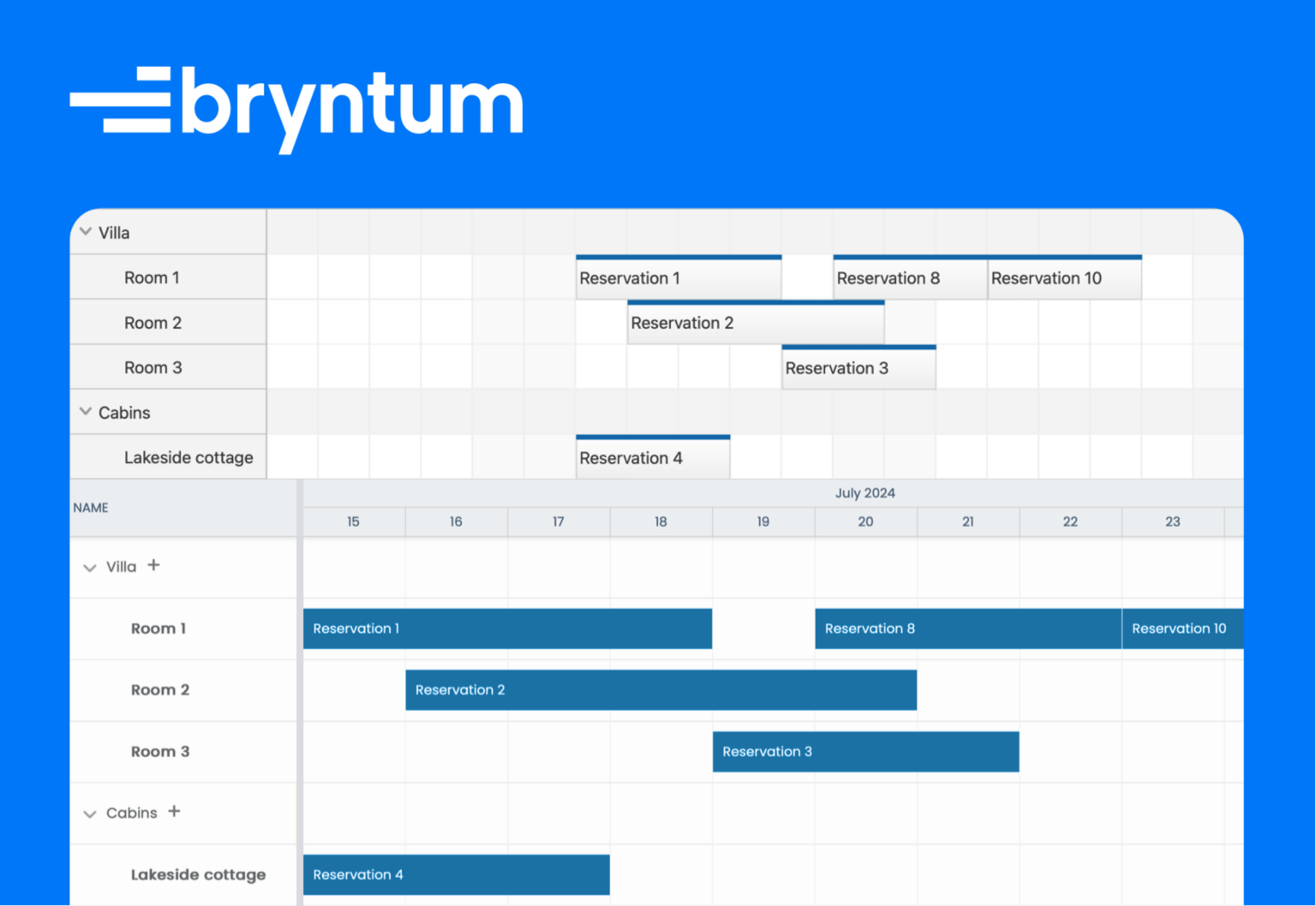Image resolution: width=1316 pixels, height=906 pixels.
Task: Collapse the Villa group in the top scheduler
Action: [x=85, y=231]
